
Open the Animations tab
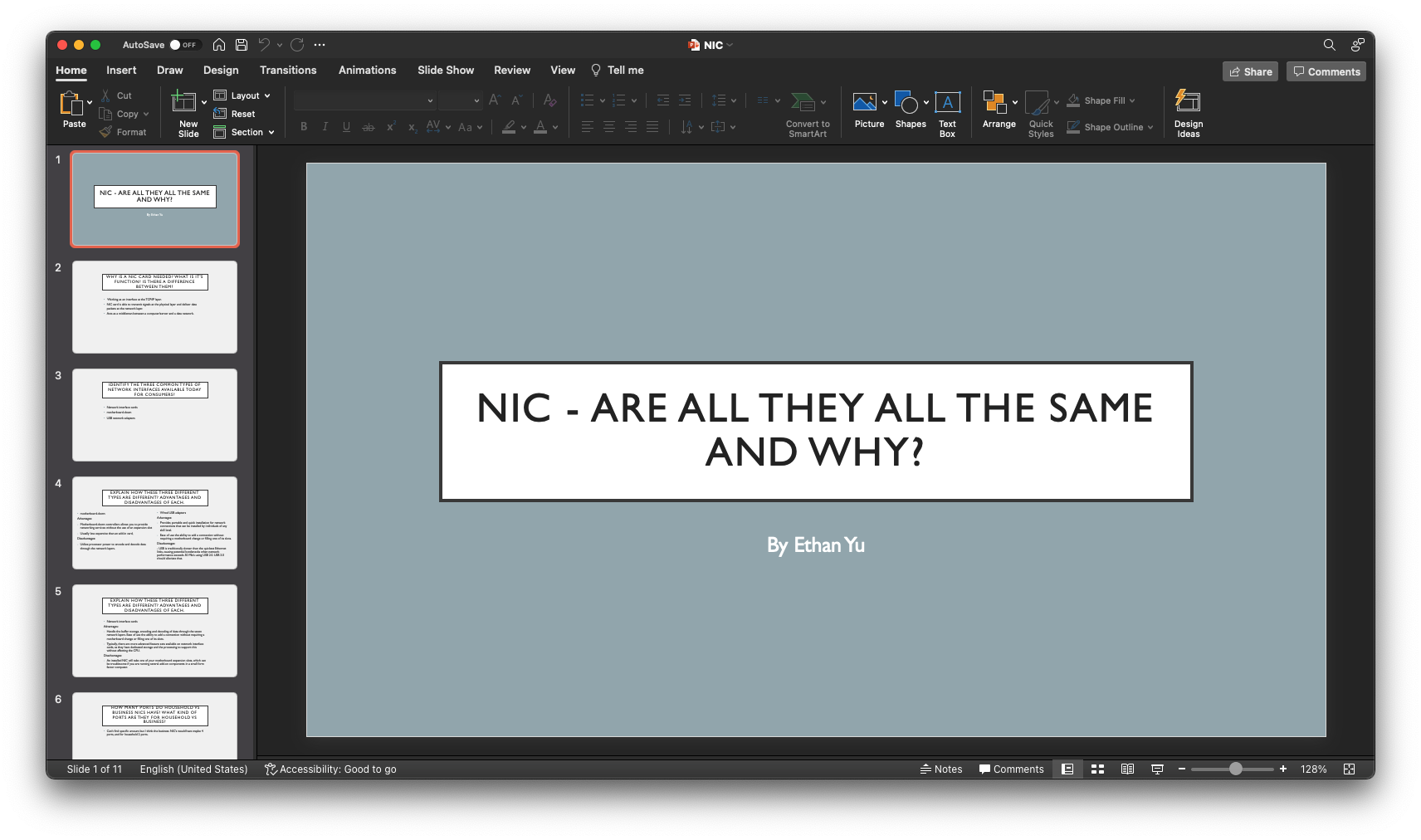pyautogui.click(x=367, y=71)
